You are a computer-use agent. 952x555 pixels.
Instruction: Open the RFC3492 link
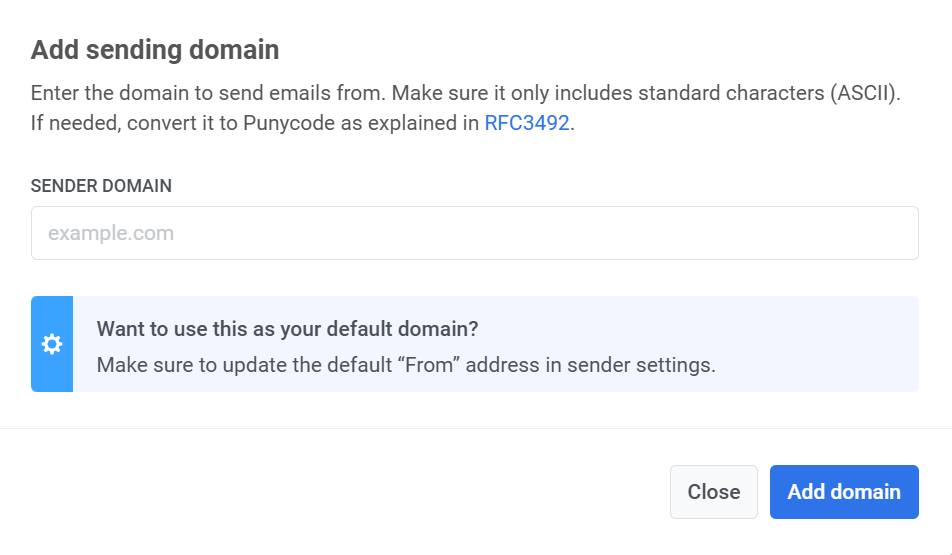pyautogui.click(x=526, y=124)
